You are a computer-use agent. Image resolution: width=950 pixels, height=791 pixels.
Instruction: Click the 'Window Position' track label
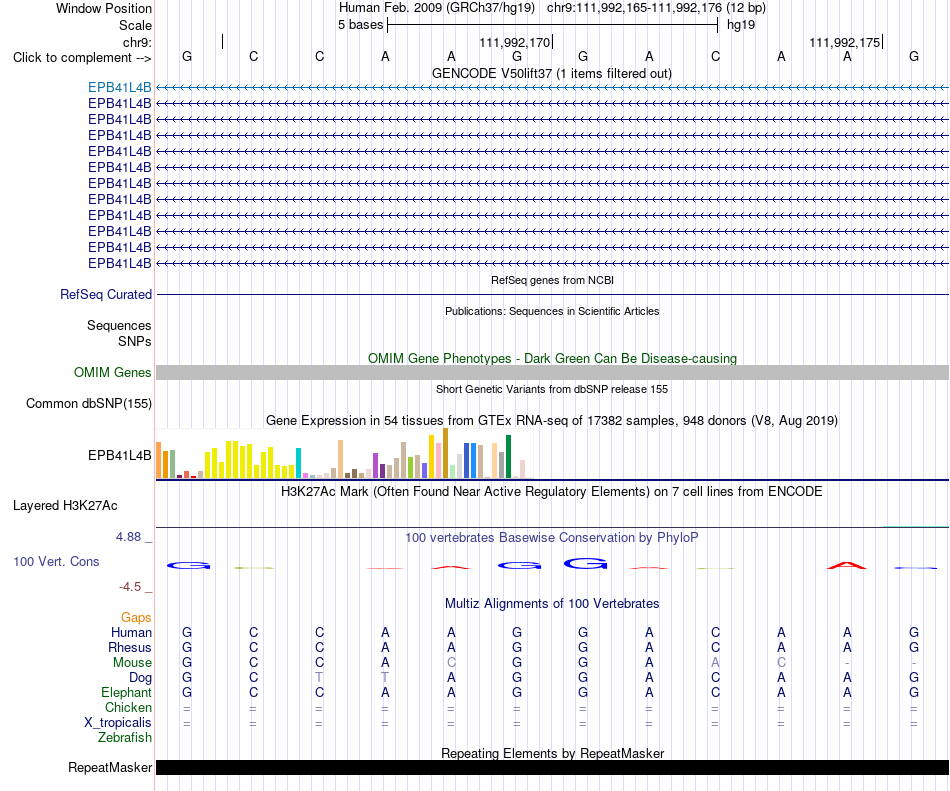104,8
